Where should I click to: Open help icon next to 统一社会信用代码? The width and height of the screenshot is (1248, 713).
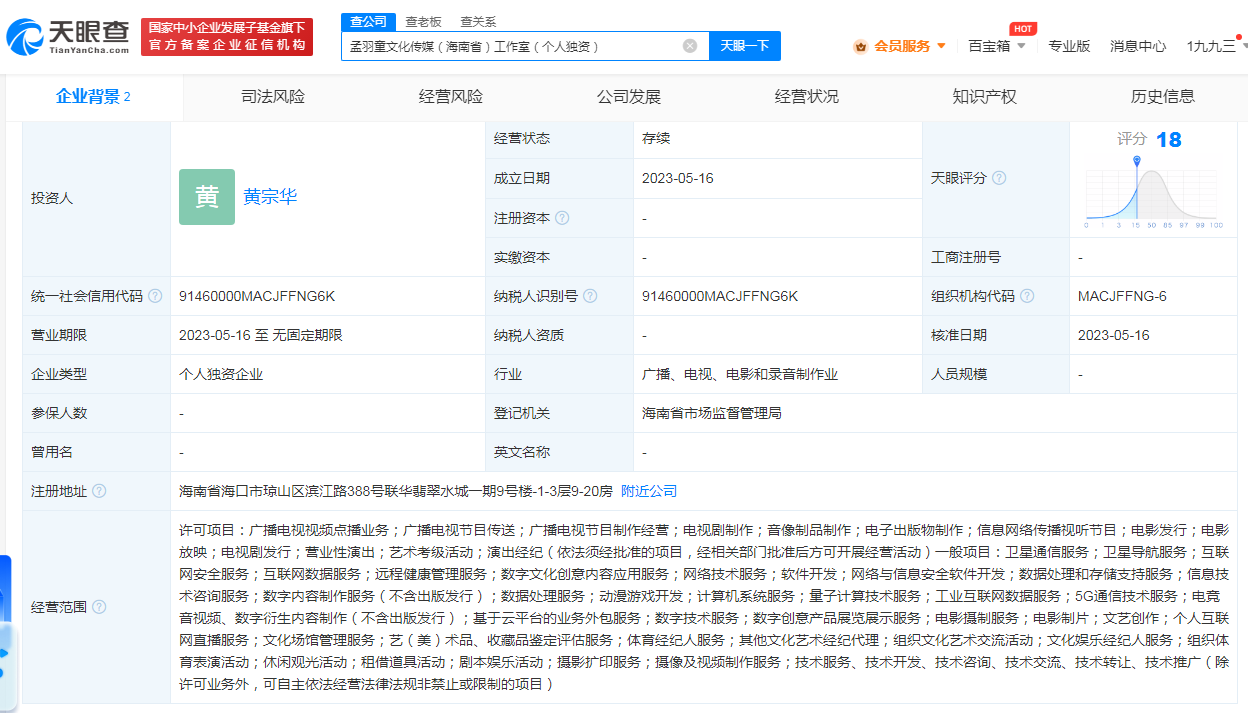(x=155, y=296)
